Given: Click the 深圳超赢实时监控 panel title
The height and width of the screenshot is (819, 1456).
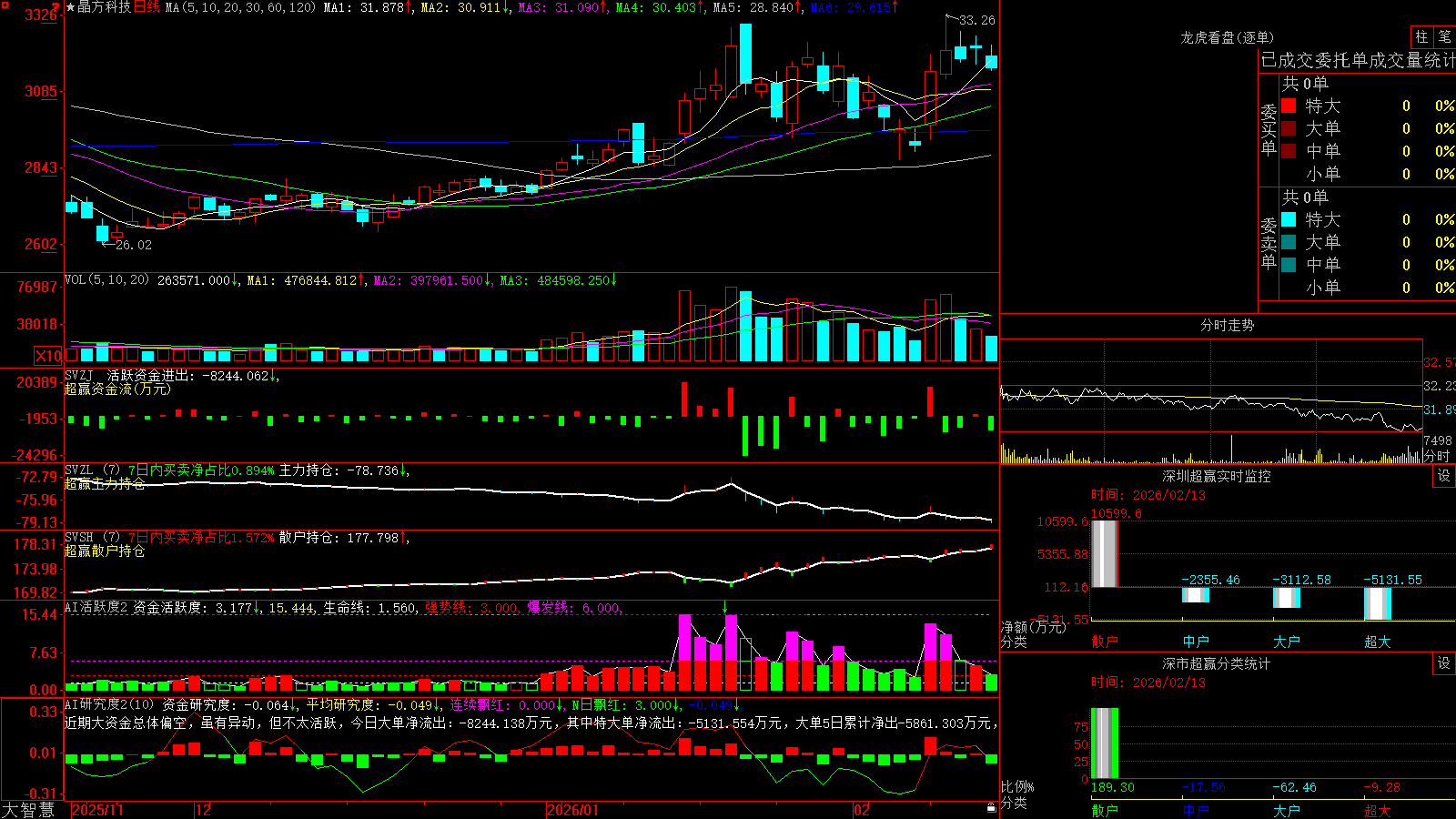Looking at the screenshot, I should click(1217, 476).
